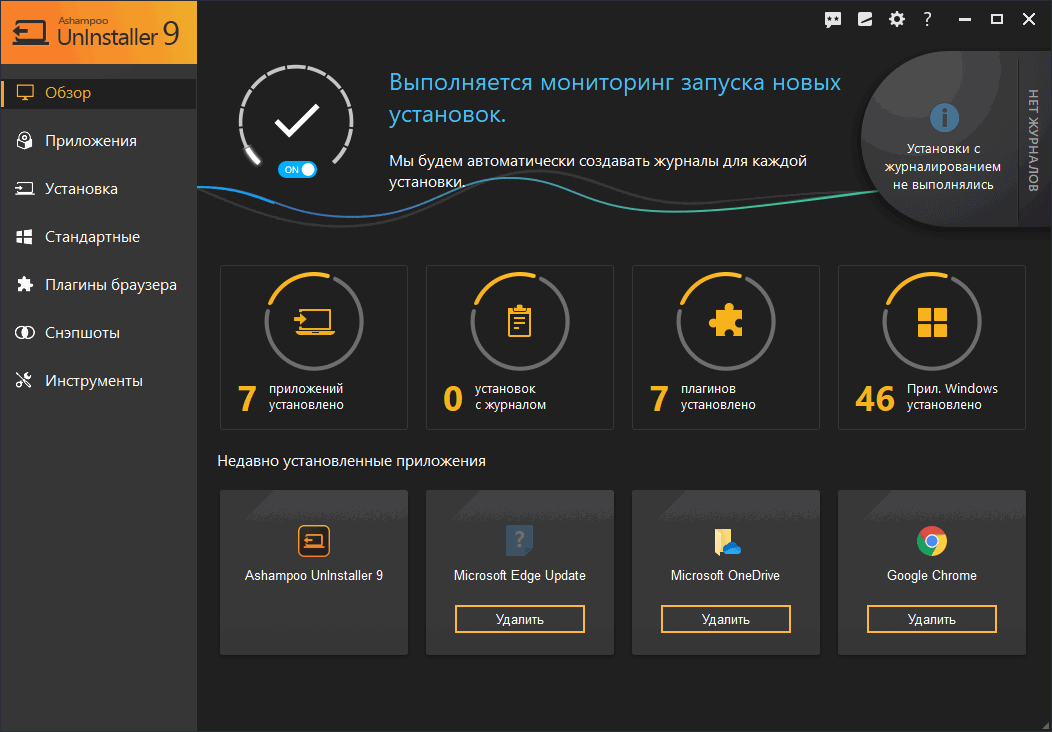The height and width of the screenshot is (732, 1052).
Task: Click Удалить under Microsoft OneDrive
Action: [x=725, y=618]
